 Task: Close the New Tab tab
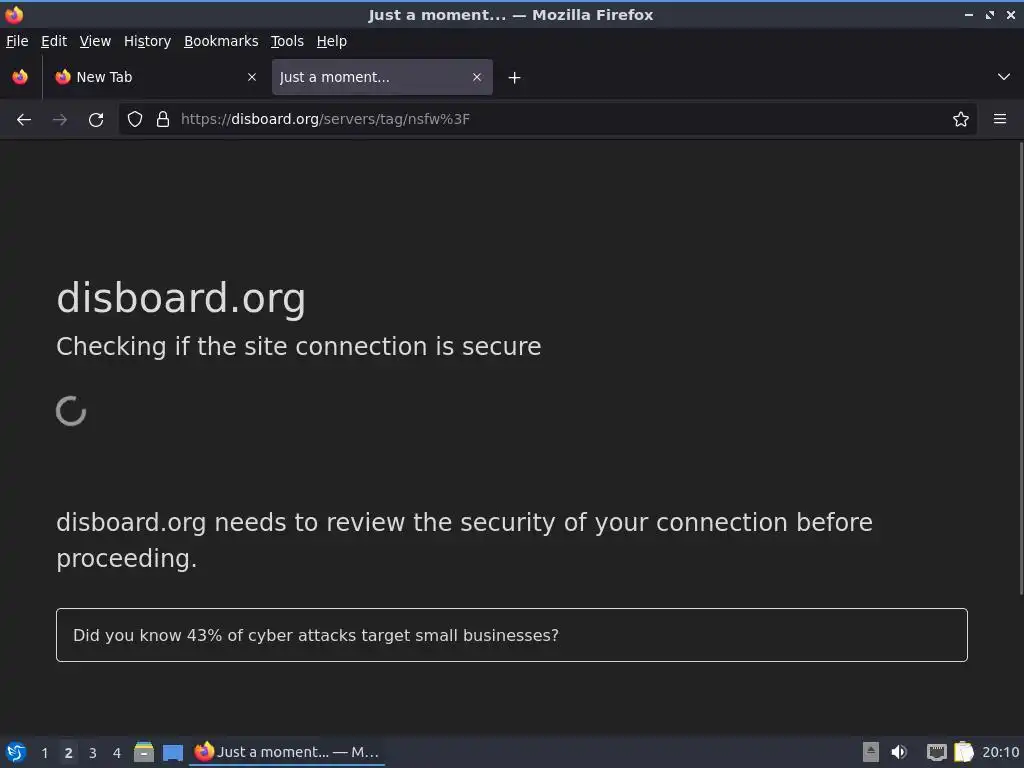point(251,77)
